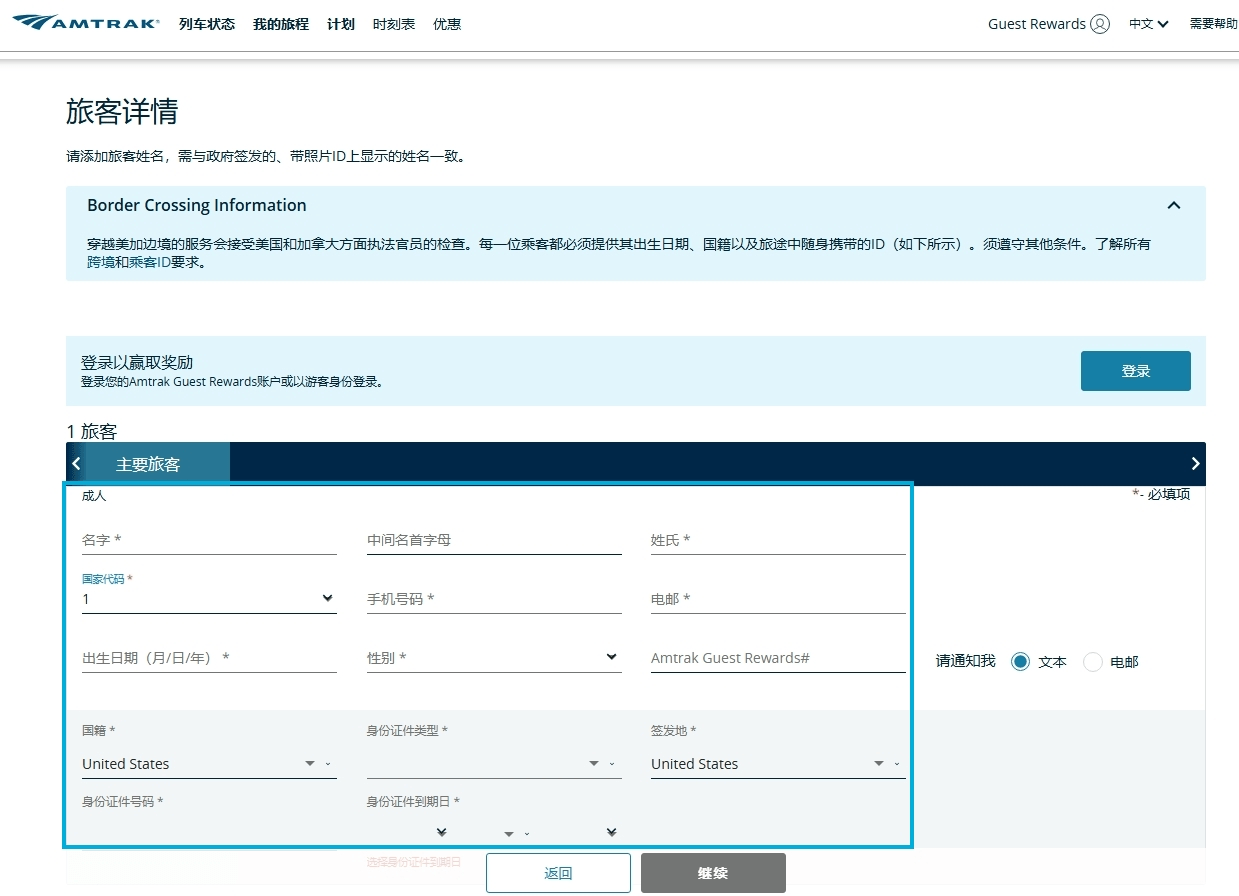
Task: Focus the 出生日期 input field
Action: [x=209, y=658]
